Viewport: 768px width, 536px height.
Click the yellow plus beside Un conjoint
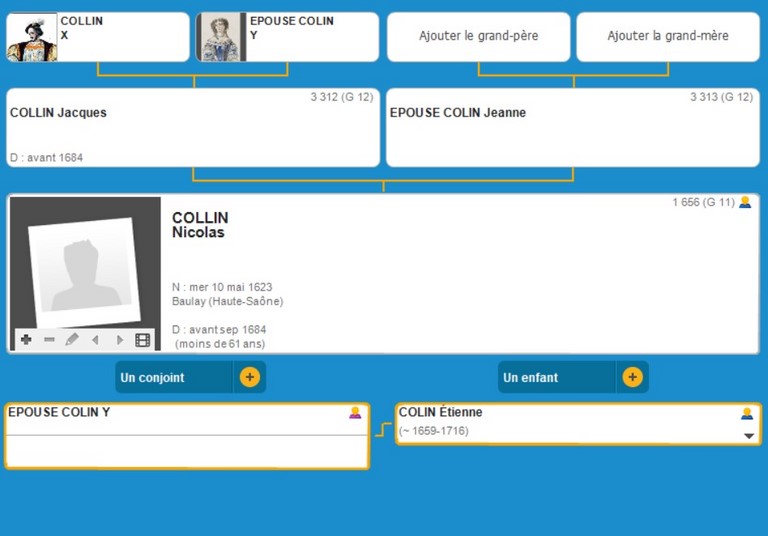[249, 377]
